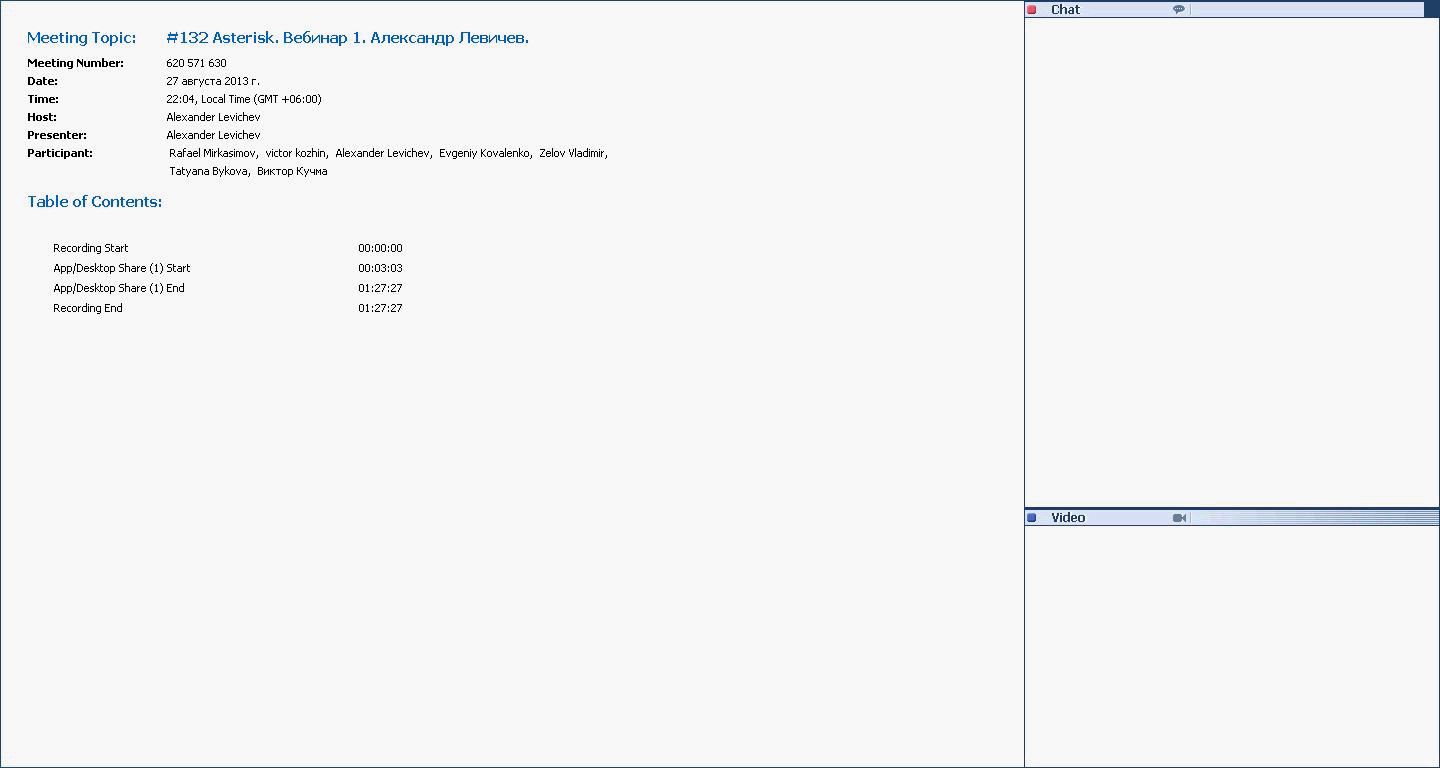Click the Time: label
The width and height of the screenshot is (1440, 768).
click(x=43, y=99)
